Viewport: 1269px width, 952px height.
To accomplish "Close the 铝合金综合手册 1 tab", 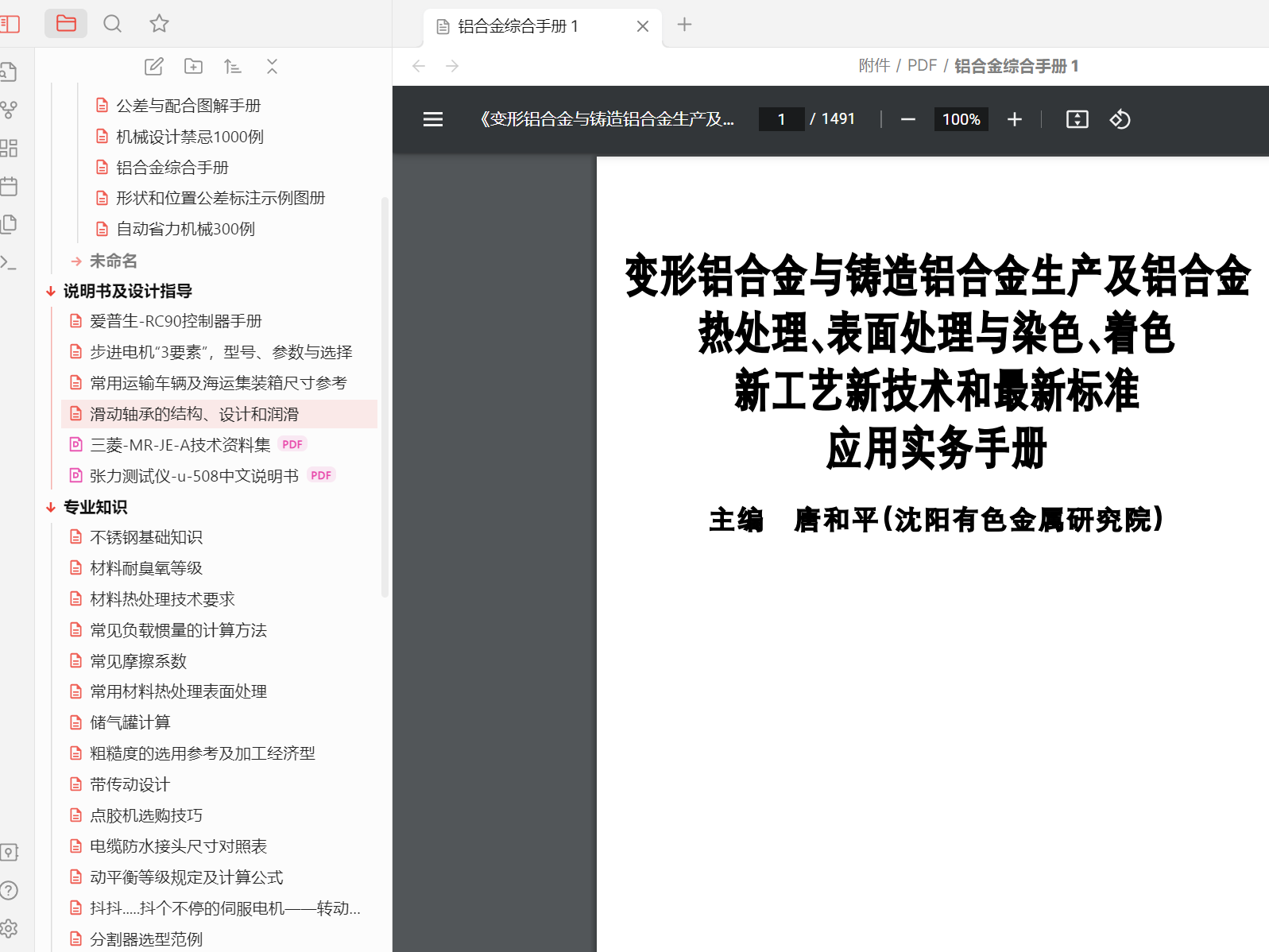I will pyautogui.click(x=643, y=26).
